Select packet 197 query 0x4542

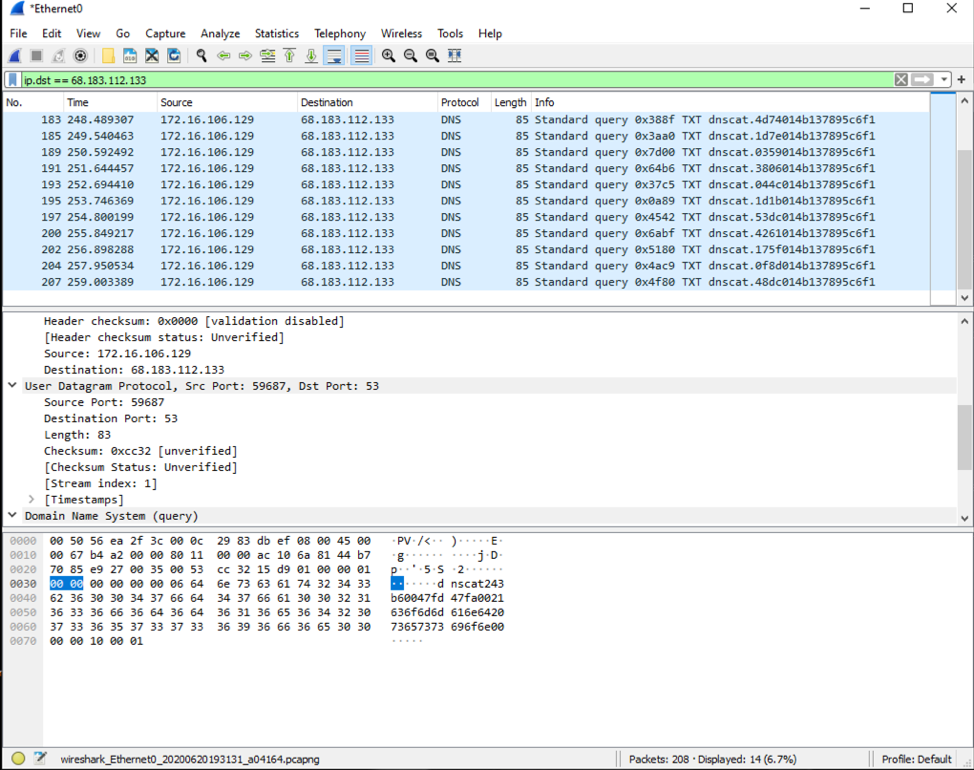(x=467, y=217)
